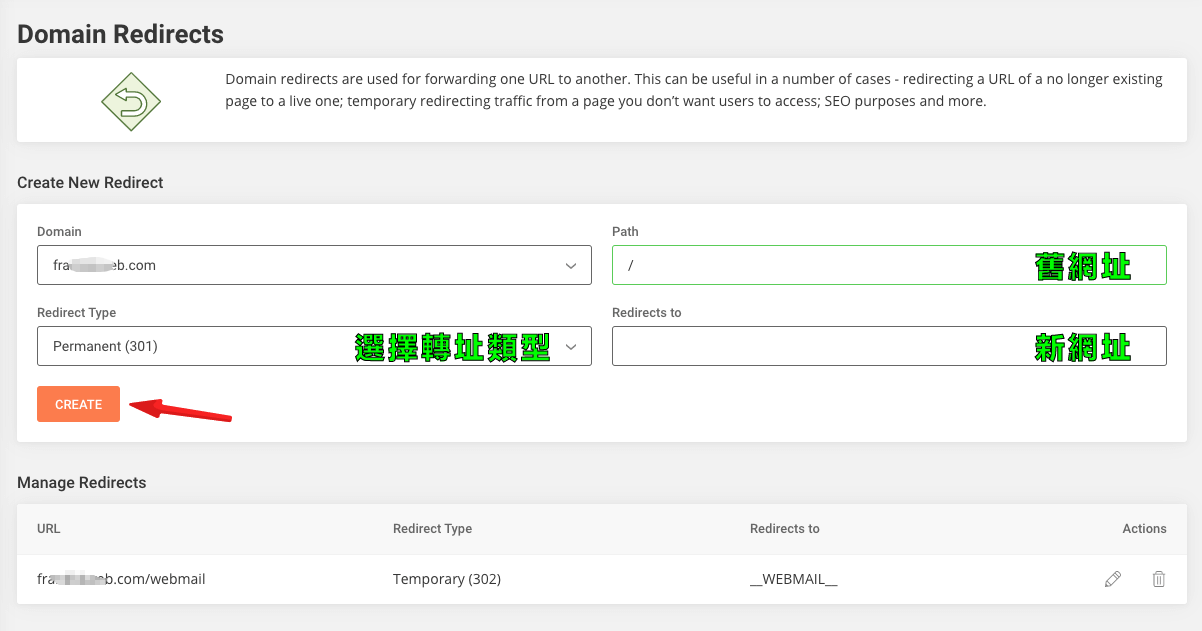Click the Redirects to input field

pos(889,346)
